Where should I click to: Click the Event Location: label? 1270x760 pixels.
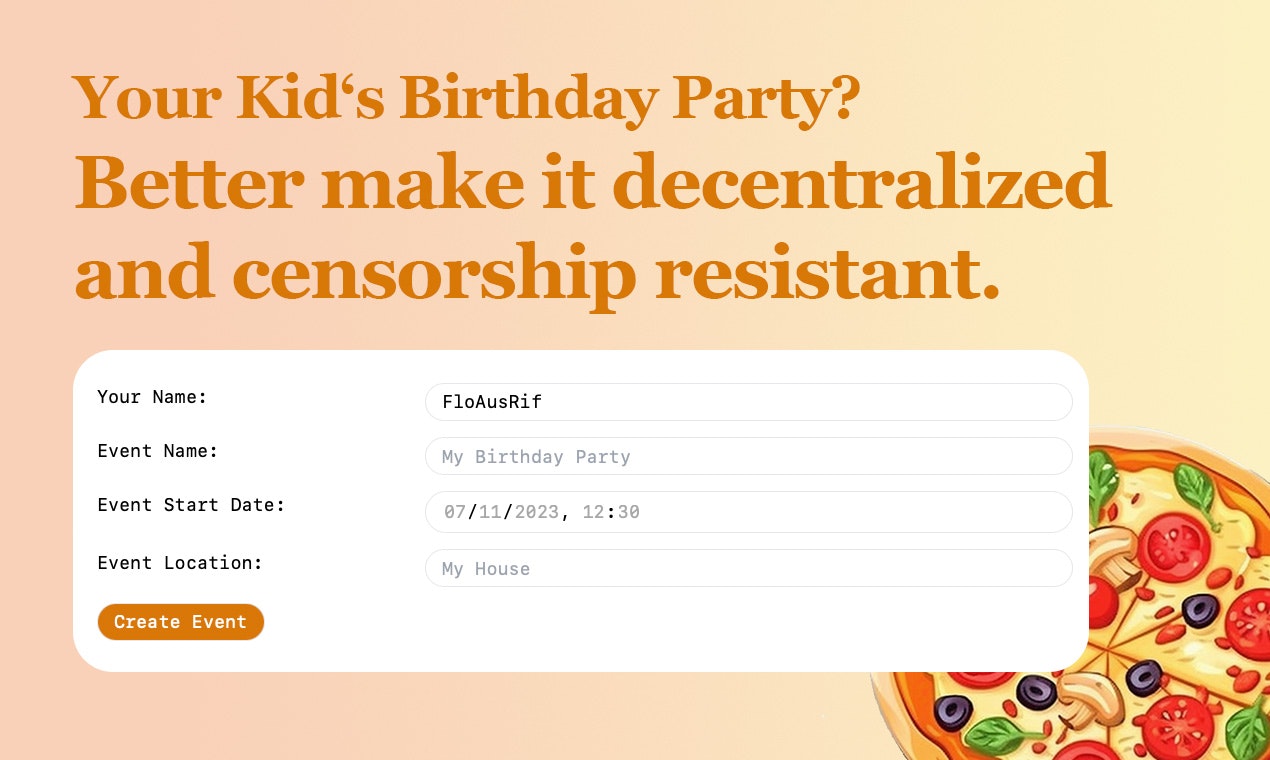pos(180,563)
